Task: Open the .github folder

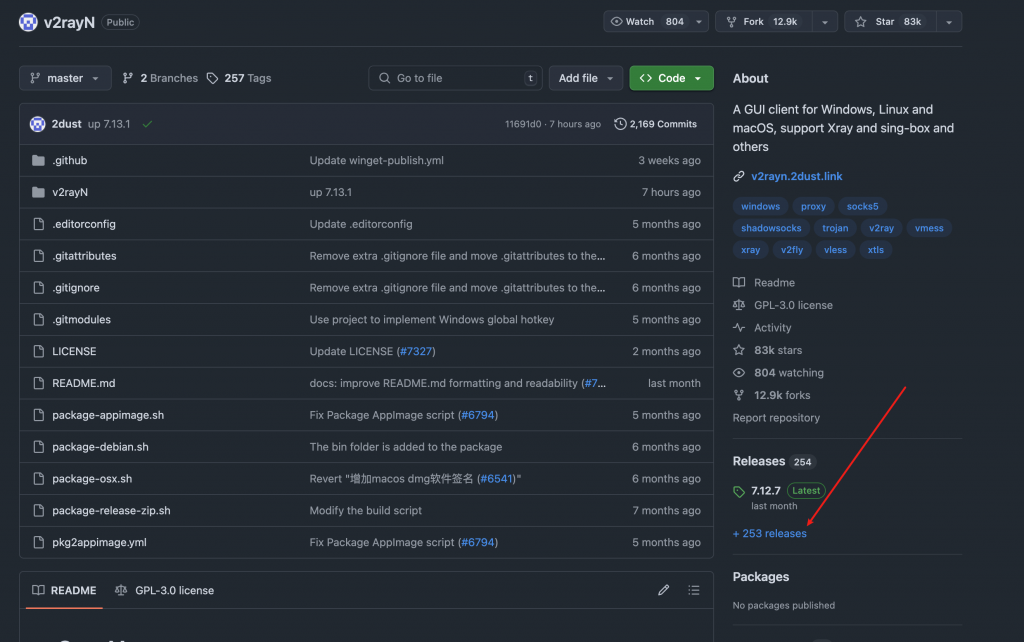Action: pyautogui.click(x=70, y=160)
